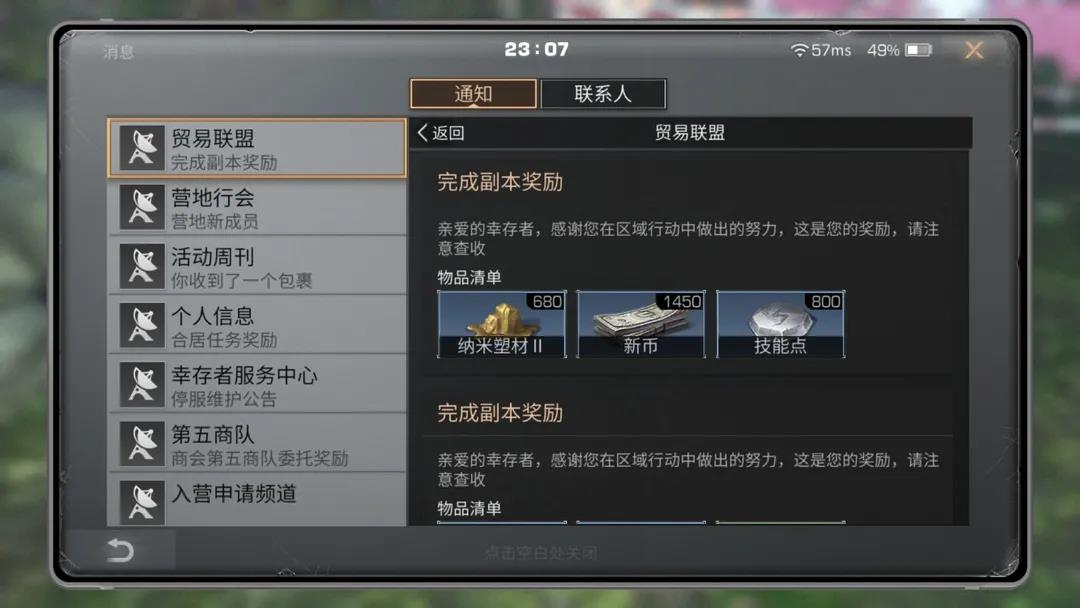Image resolution: width=1080 pixels, height=608 pixels.
Task: Click the satellite icon beside 幸存者服务中心
Action: click(142, 385)
